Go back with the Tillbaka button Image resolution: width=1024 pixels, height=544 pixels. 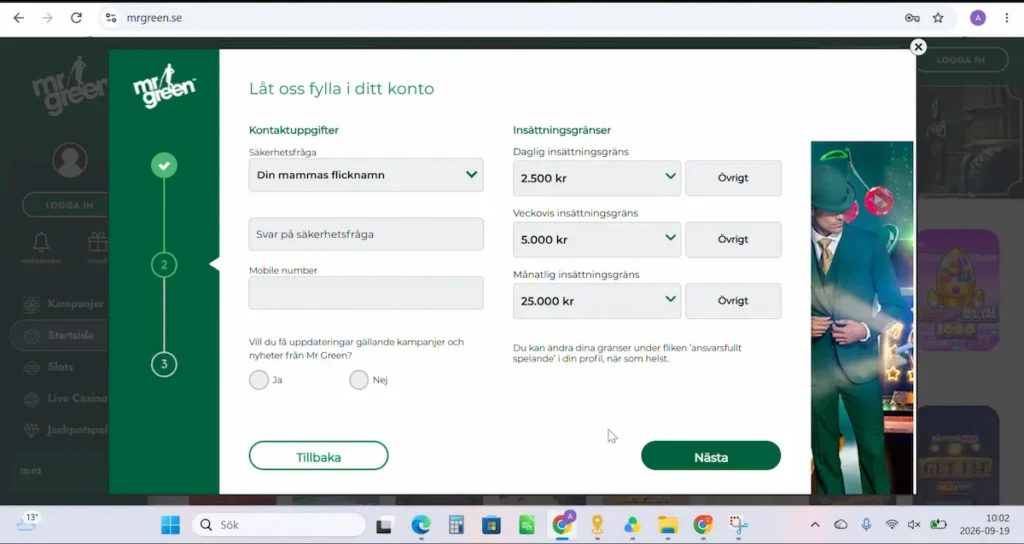(319, 456)
